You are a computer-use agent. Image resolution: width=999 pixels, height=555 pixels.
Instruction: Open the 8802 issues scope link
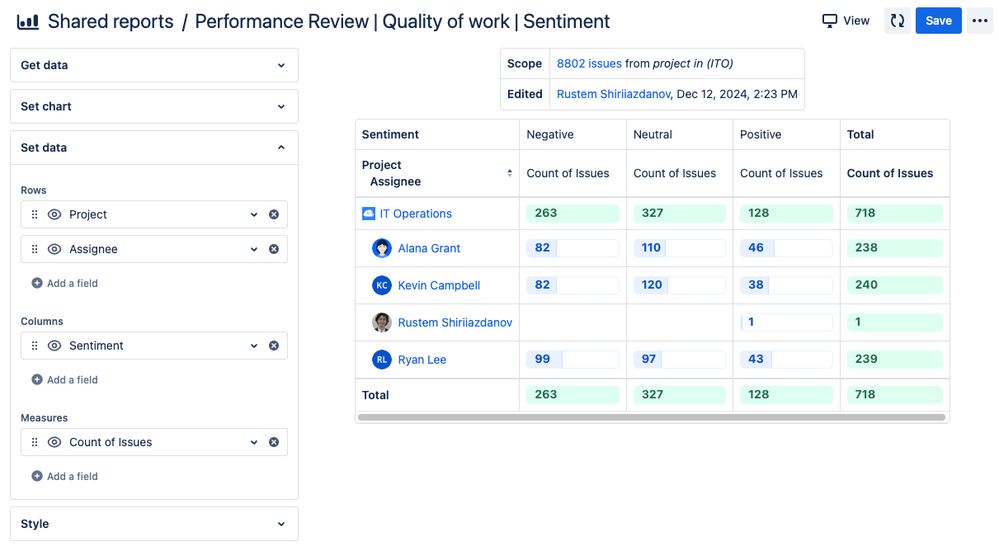coord(589,64)
